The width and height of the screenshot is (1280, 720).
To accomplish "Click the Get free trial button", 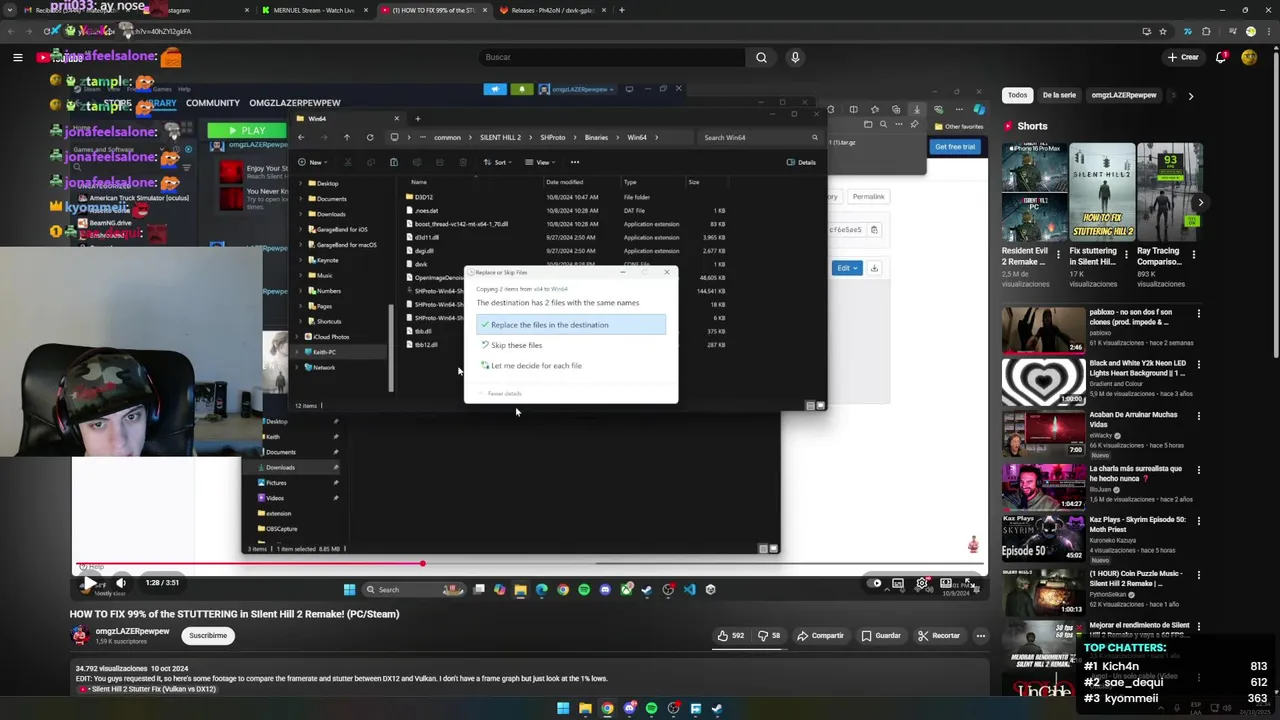I will pos(955,147).
